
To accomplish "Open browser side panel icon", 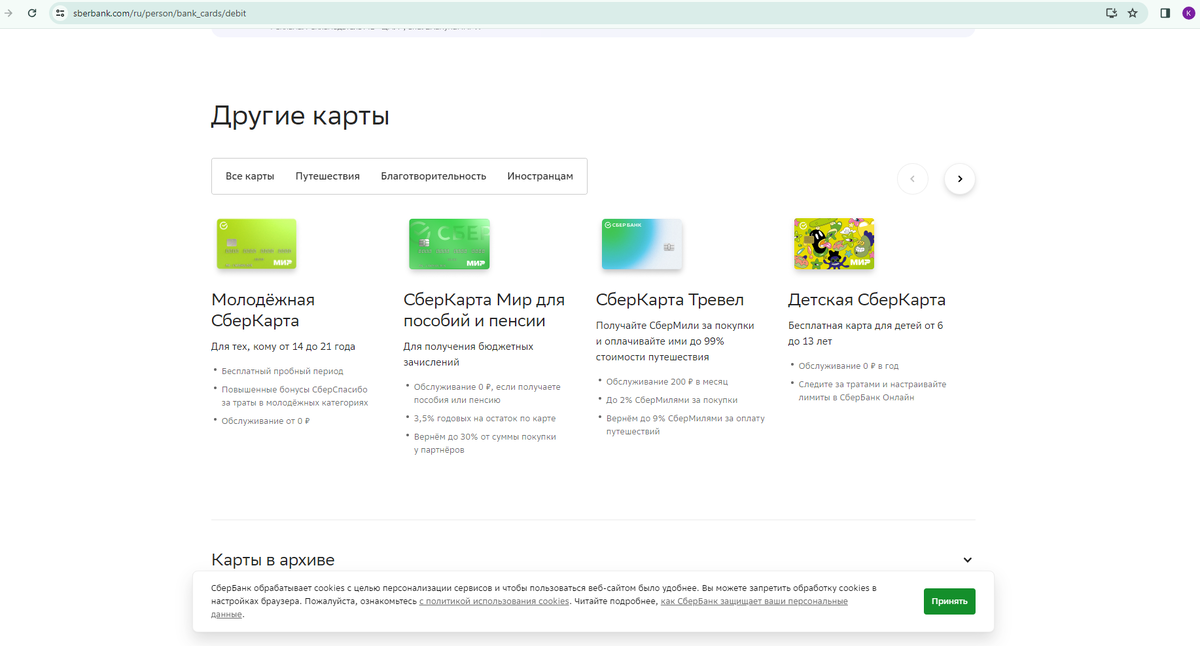I will pyautogui.click(x=1165, y=13).
